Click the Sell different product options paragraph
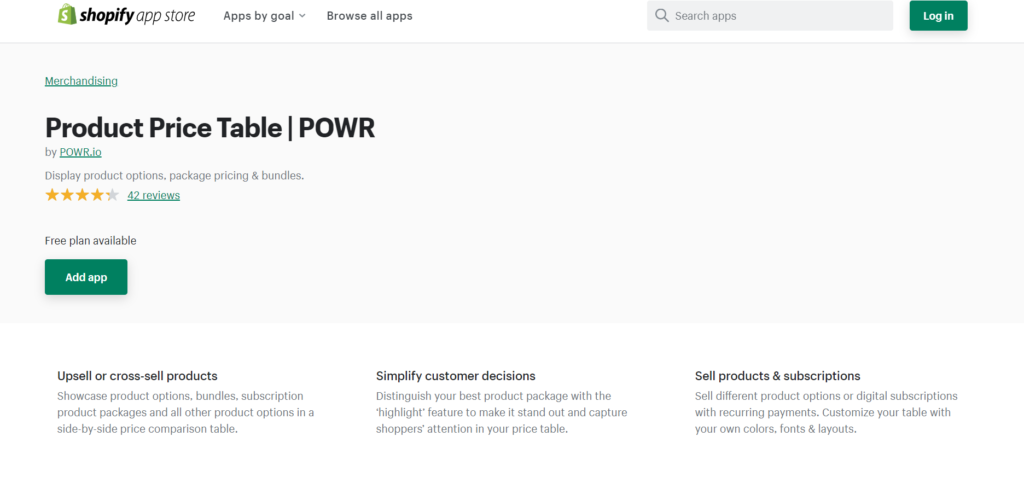 pos(826,413)
